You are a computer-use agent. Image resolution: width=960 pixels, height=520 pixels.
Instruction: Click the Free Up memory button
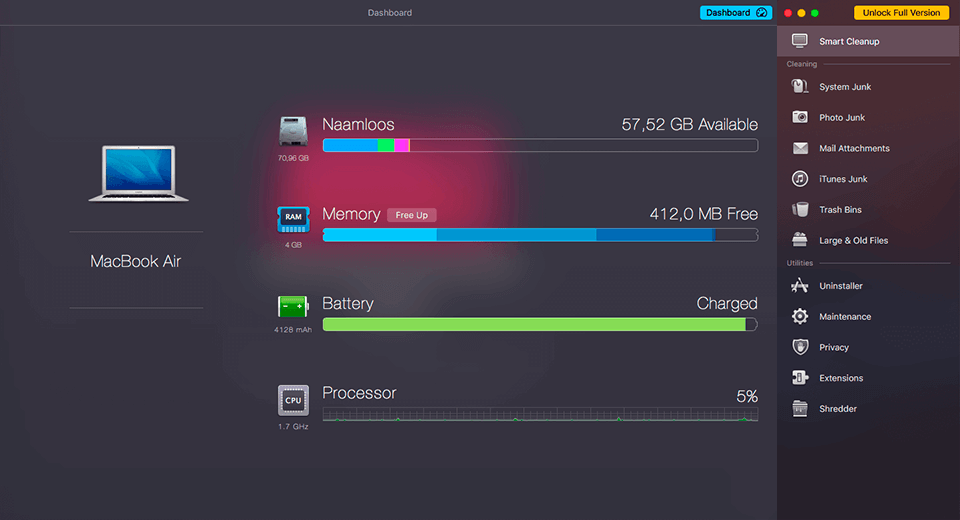pyautogui.click(x=411, y=215)
